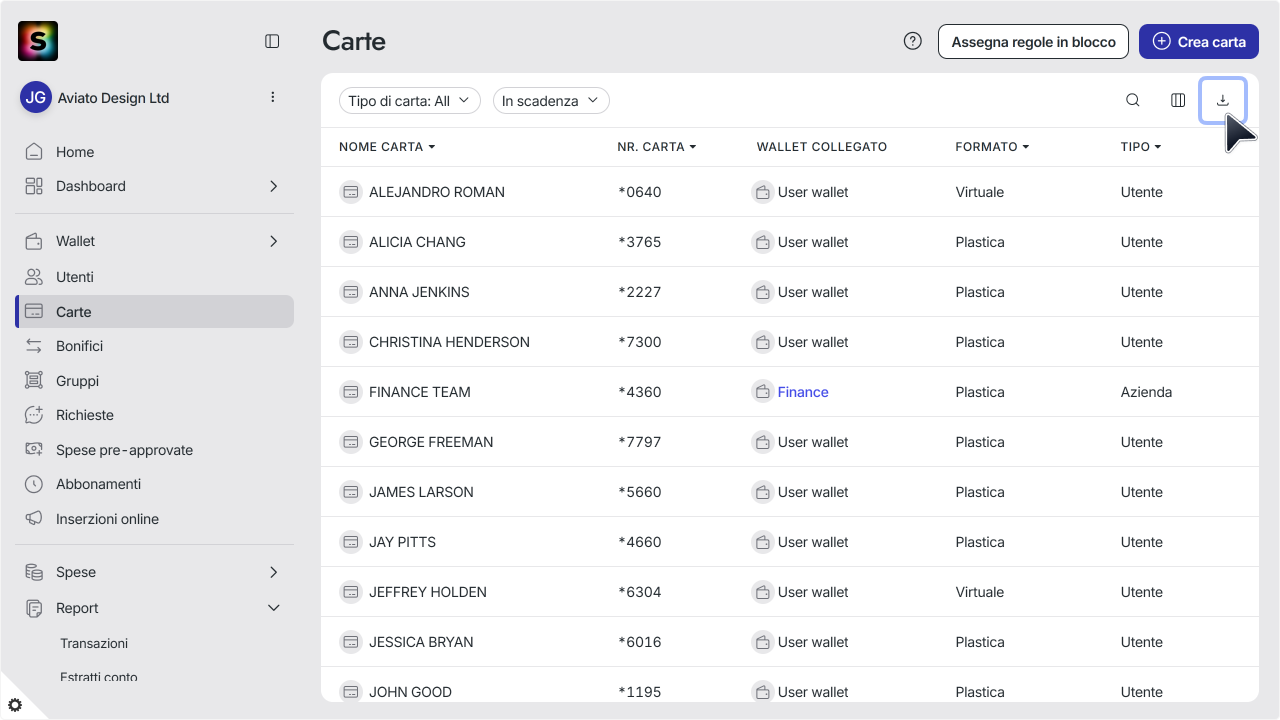Image resolution: width=1280 pixels, height=720 pixels.
Task: Go to Home in the sidebar
Action: tap(154, 152)
